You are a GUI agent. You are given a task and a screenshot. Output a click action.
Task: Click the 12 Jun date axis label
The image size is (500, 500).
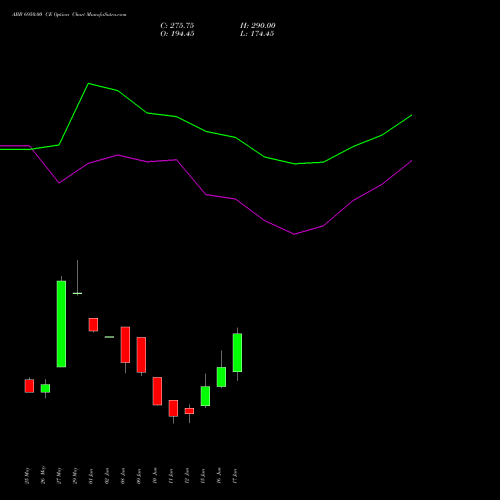point(187,476)
